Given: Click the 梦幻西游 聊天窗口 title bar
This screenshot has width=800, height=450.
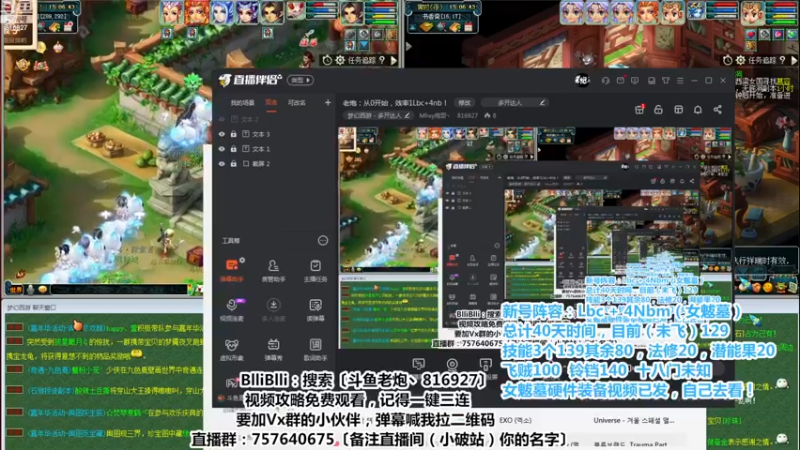Looking at the screenshot, I should (x=102, y=307).
